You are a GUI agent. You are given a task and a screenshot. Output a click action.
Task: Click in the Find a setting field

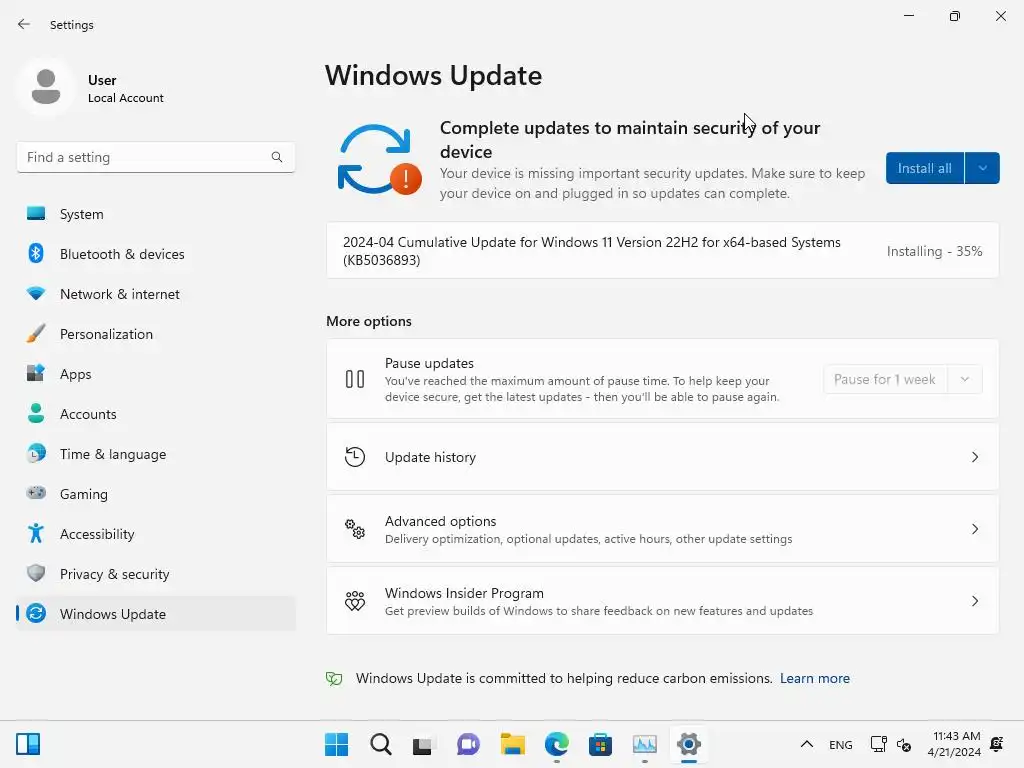pyautogui.click(x=156, y=157)
